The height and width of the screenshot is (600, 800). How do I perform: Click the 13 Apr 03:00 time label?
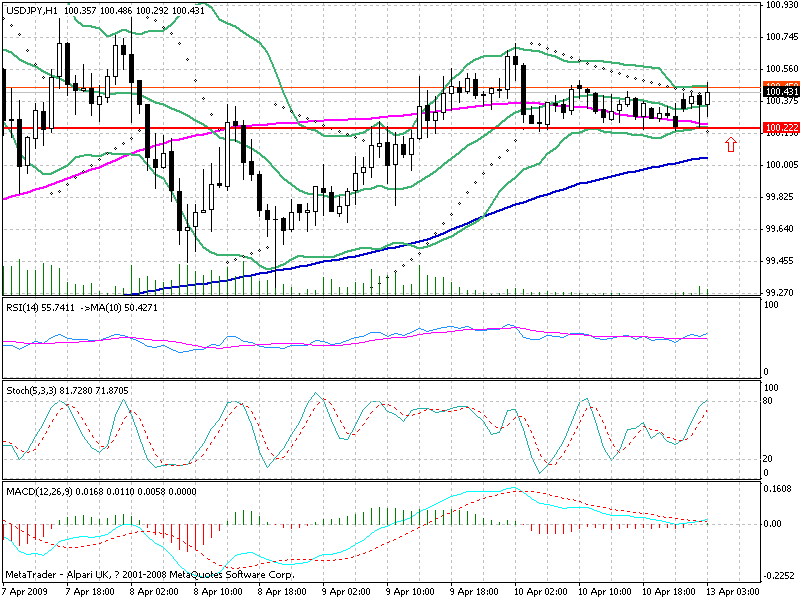[x=733, y=592]
